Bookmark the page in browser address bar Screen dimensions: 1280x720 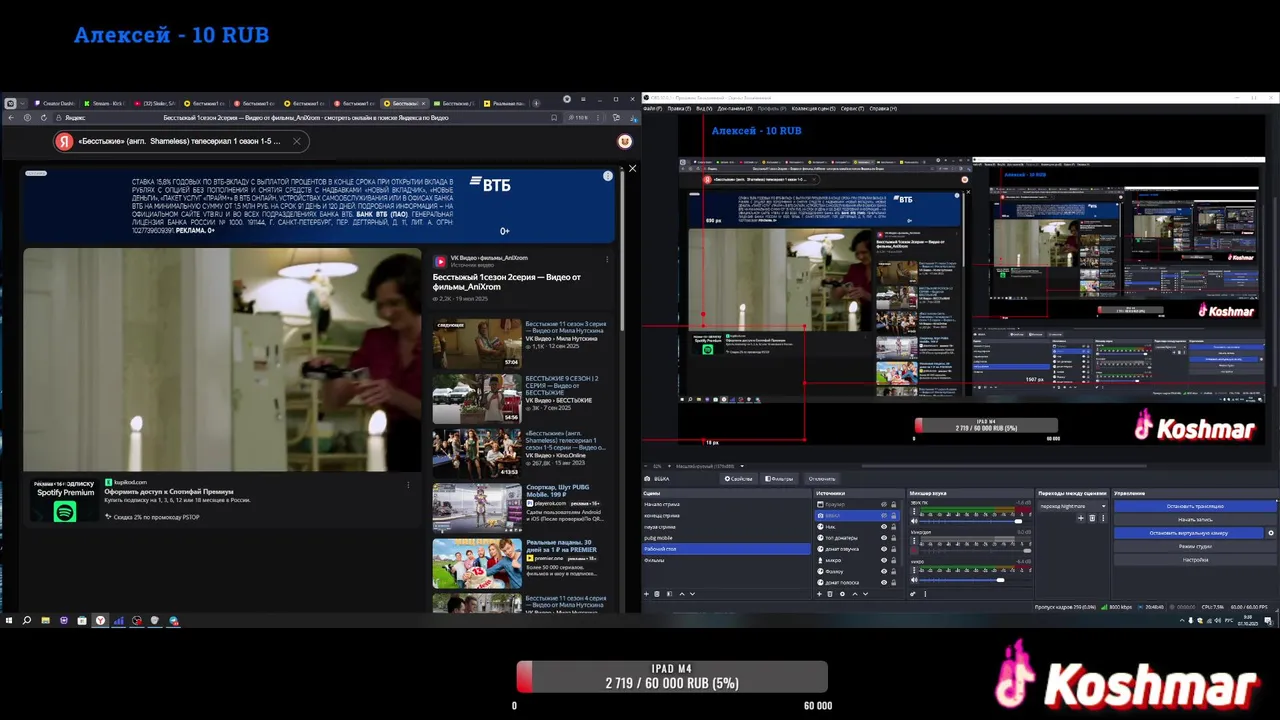click(554, 117)
